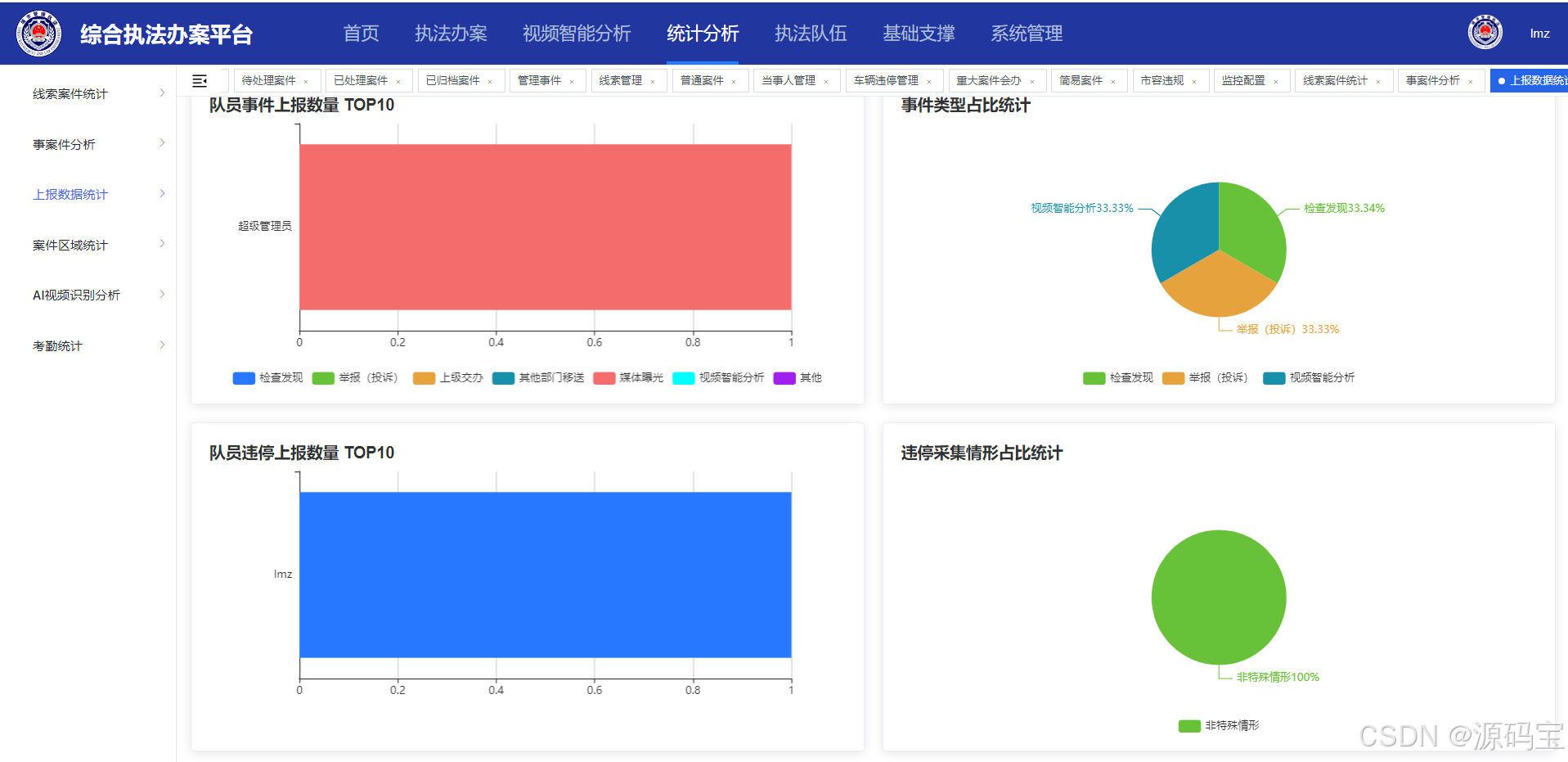Click the 上报数据统计 link in the sidebar
This screenshot has width=1568, height=762.
pos(70,194)
